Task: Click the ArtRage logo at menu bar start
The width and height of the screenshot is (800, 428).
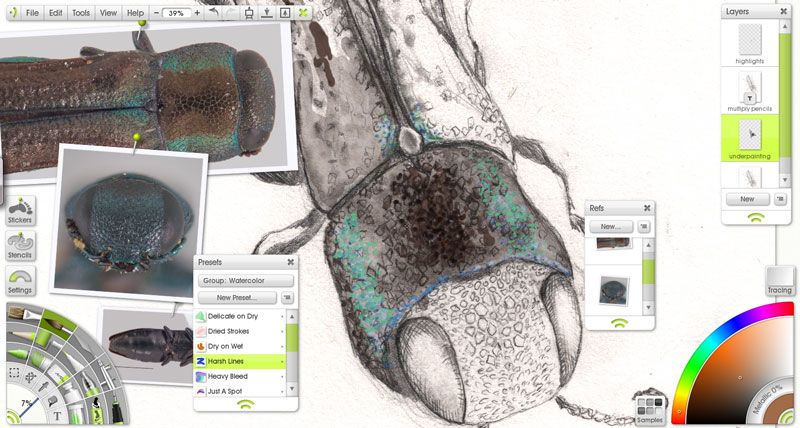Action: tap(14, 12)
